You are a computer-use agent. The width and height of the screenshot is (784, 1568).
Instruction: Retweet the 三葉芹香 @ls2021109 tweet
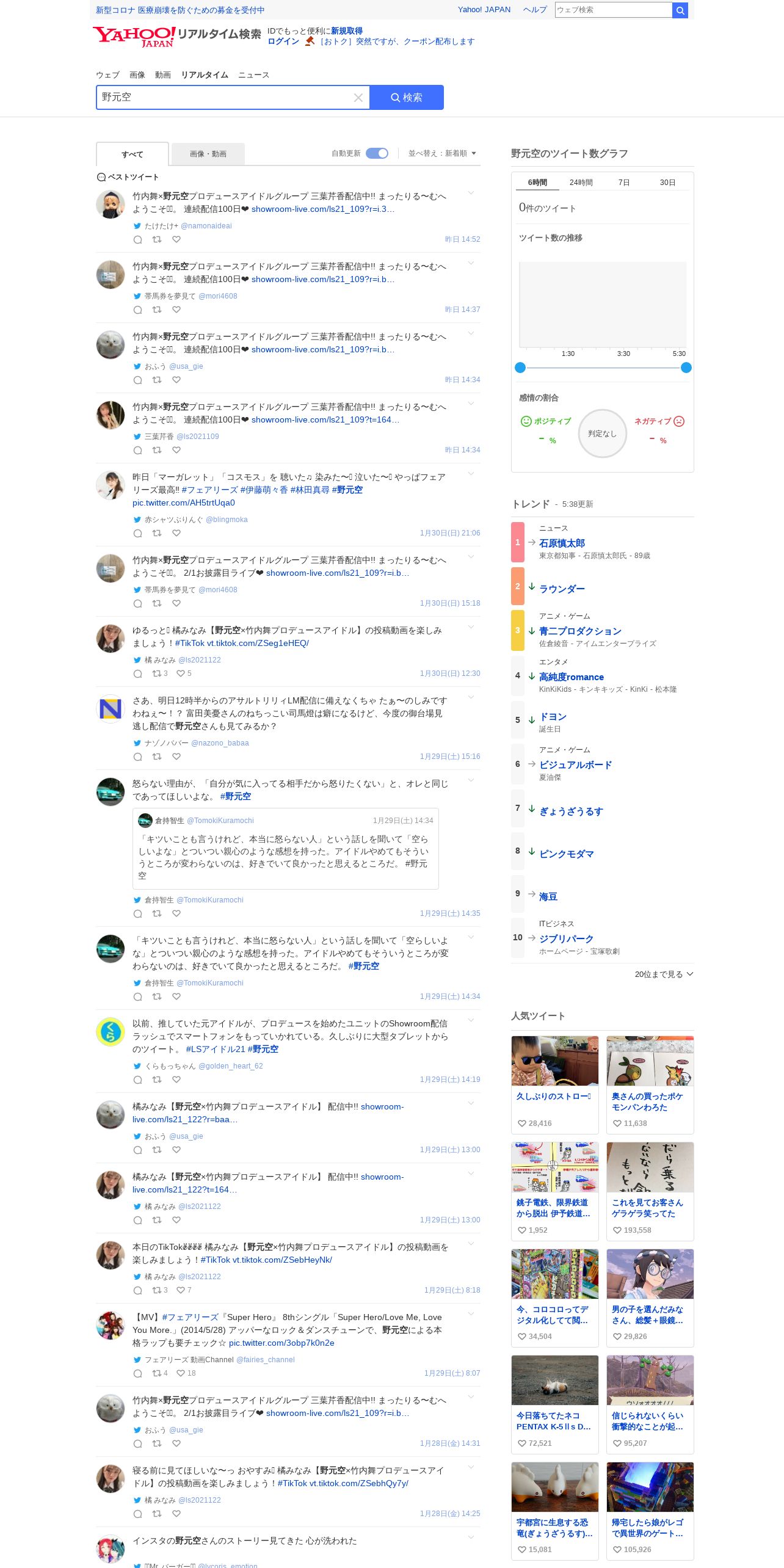point(157,450)
